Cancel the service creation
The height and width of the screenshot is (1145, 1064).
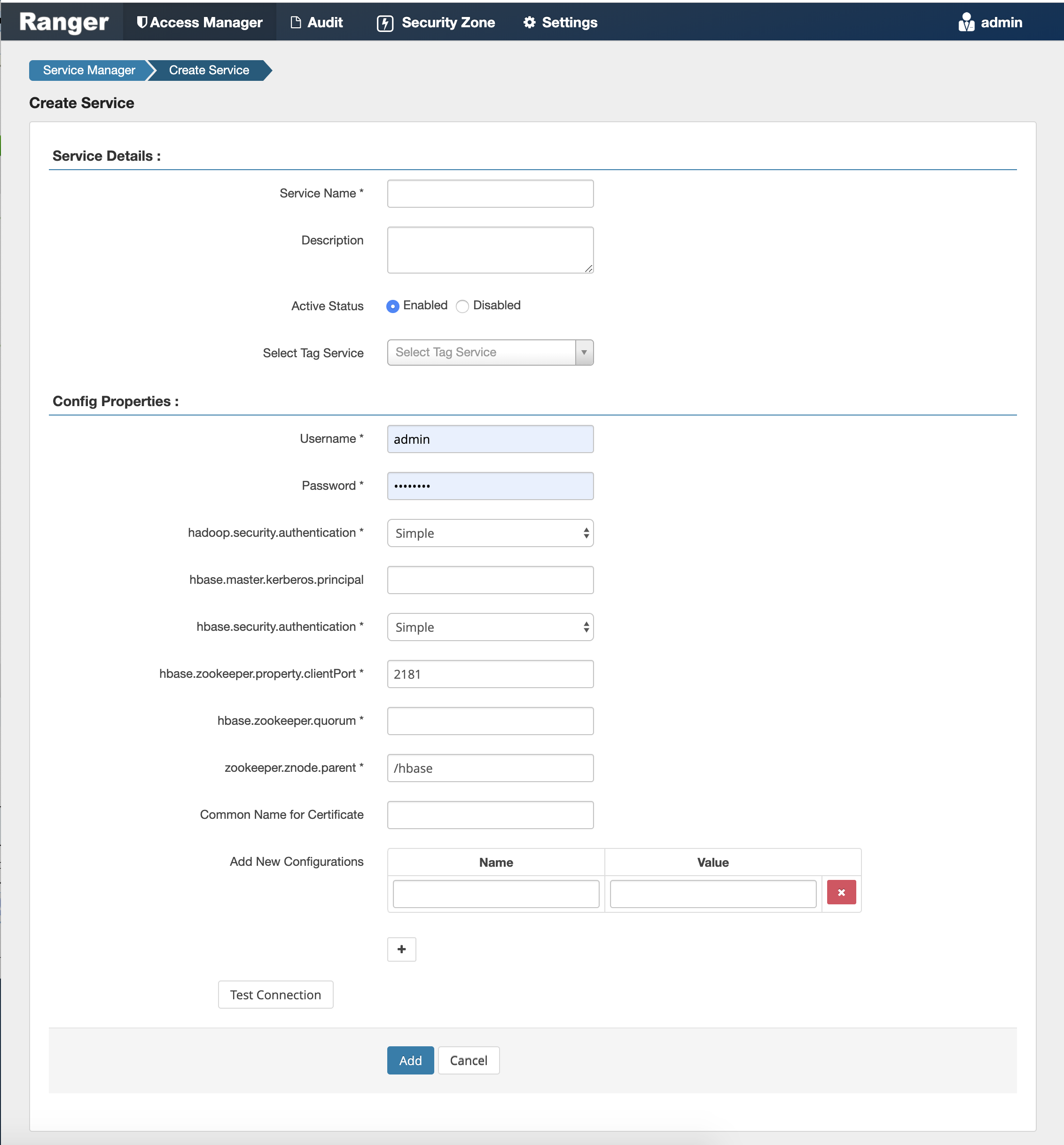[x=468, y=1060]
